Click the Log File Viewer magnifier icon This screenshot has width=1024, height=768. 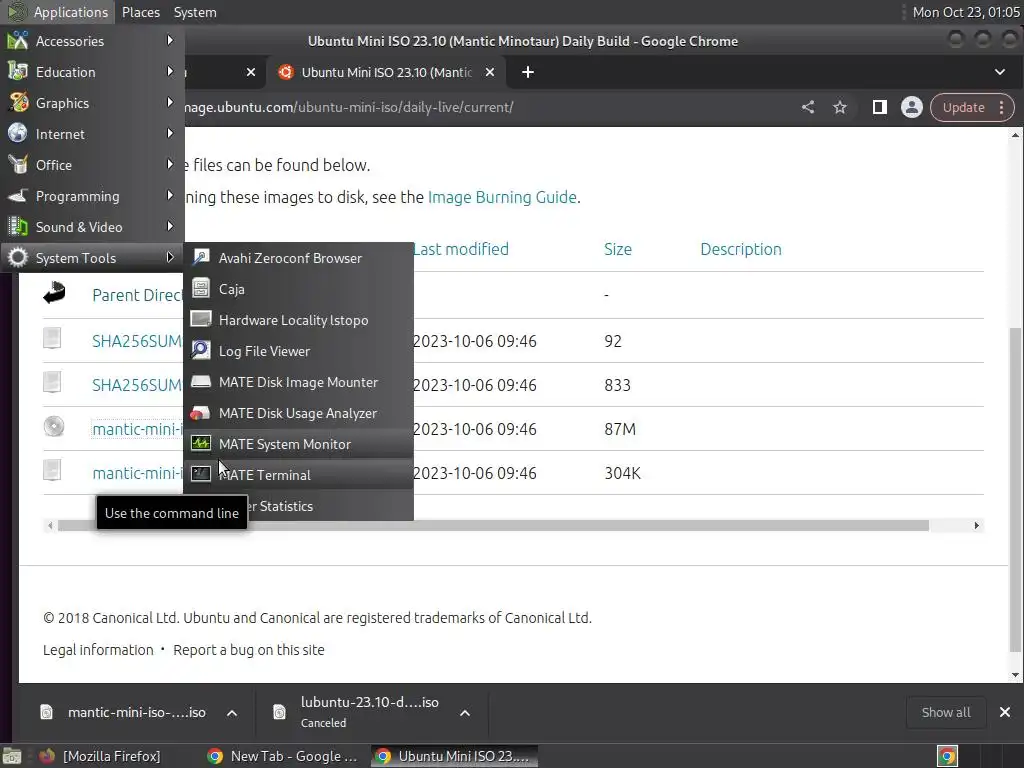200,351
